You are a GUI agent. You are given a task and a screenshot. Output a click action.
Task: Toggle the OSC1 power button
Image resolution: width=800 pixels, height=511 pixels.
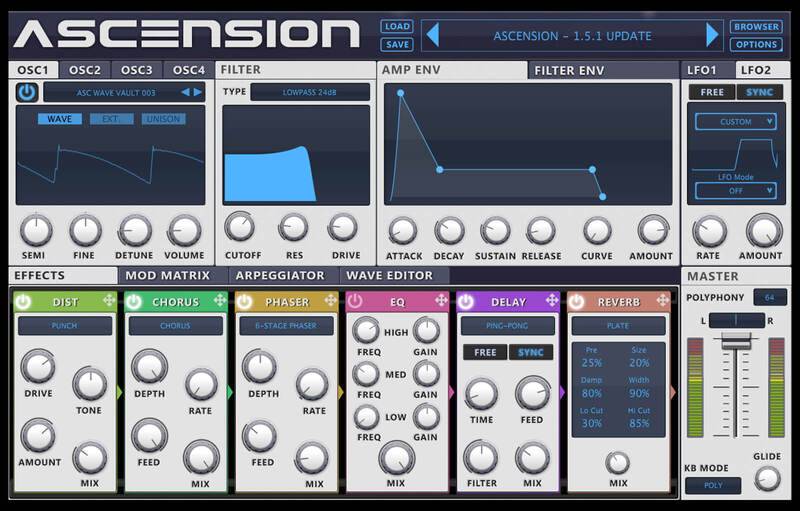click(27, 92)
